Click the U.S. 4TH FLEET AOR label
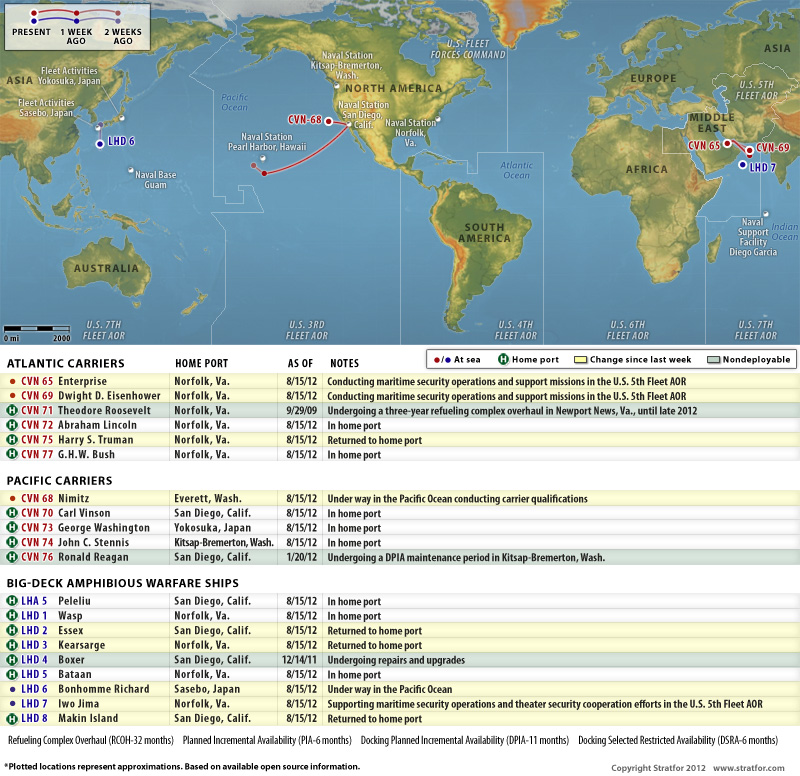800x776 pixels. [x=515, y=330]
